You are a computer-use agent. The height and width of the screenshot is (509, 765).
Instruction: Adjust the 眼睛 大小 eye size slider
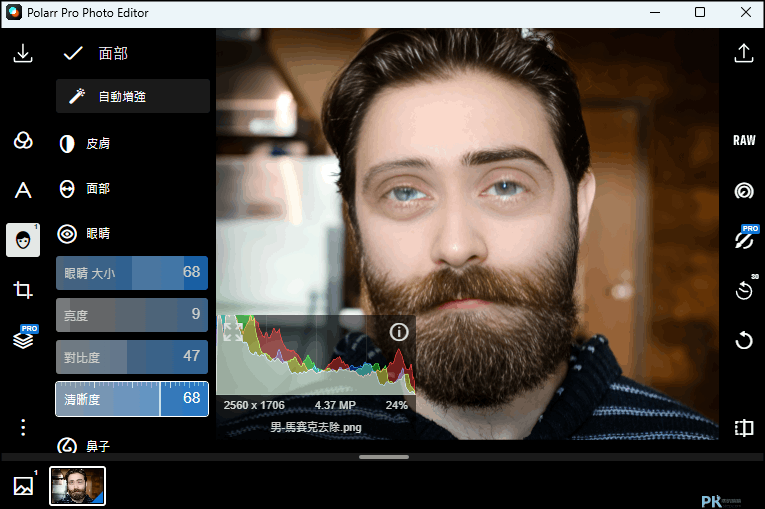coord(132,273)
